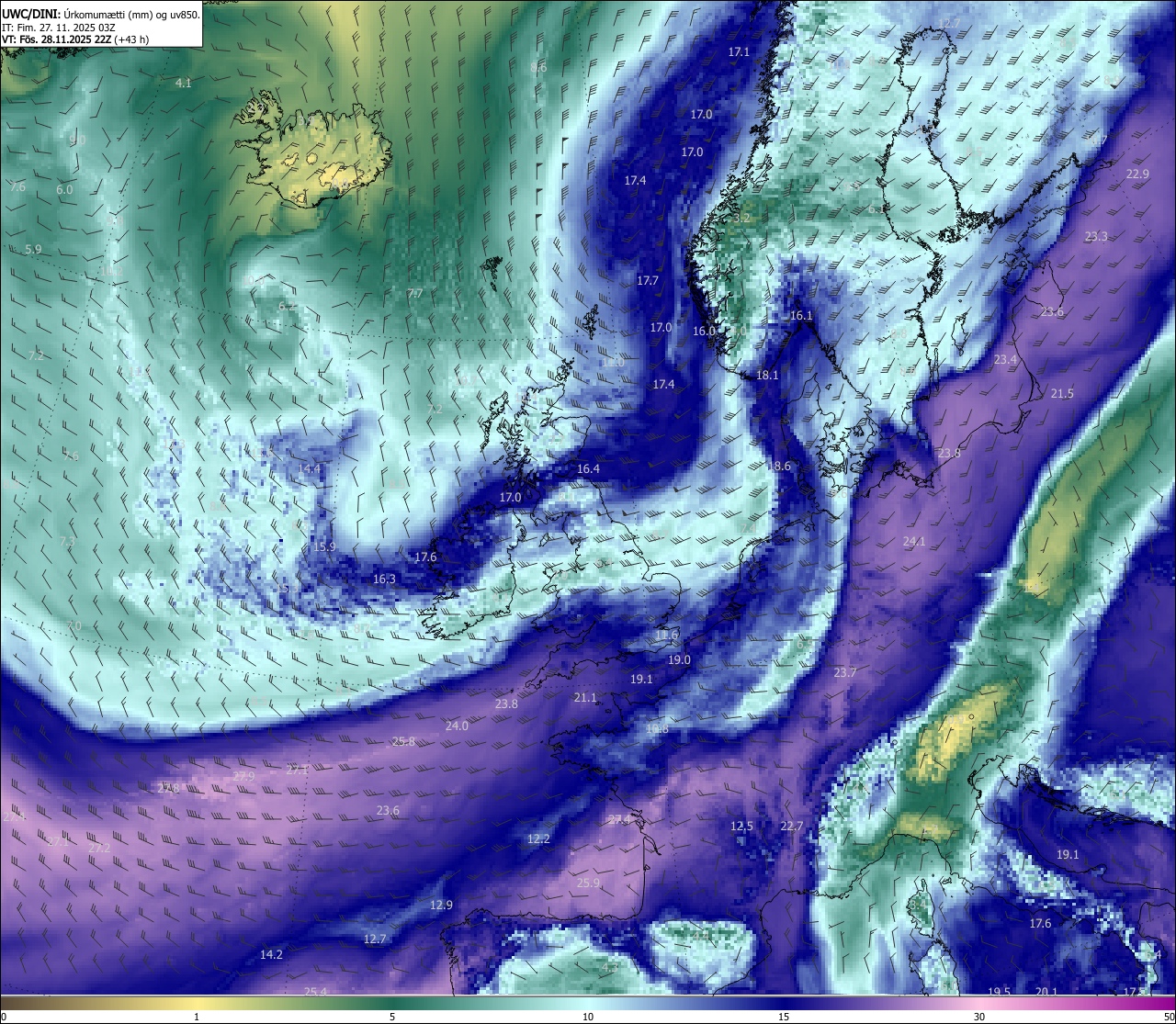Pick the 18.6 value near Denmark

pyautogui.click(x=779, y=467)
